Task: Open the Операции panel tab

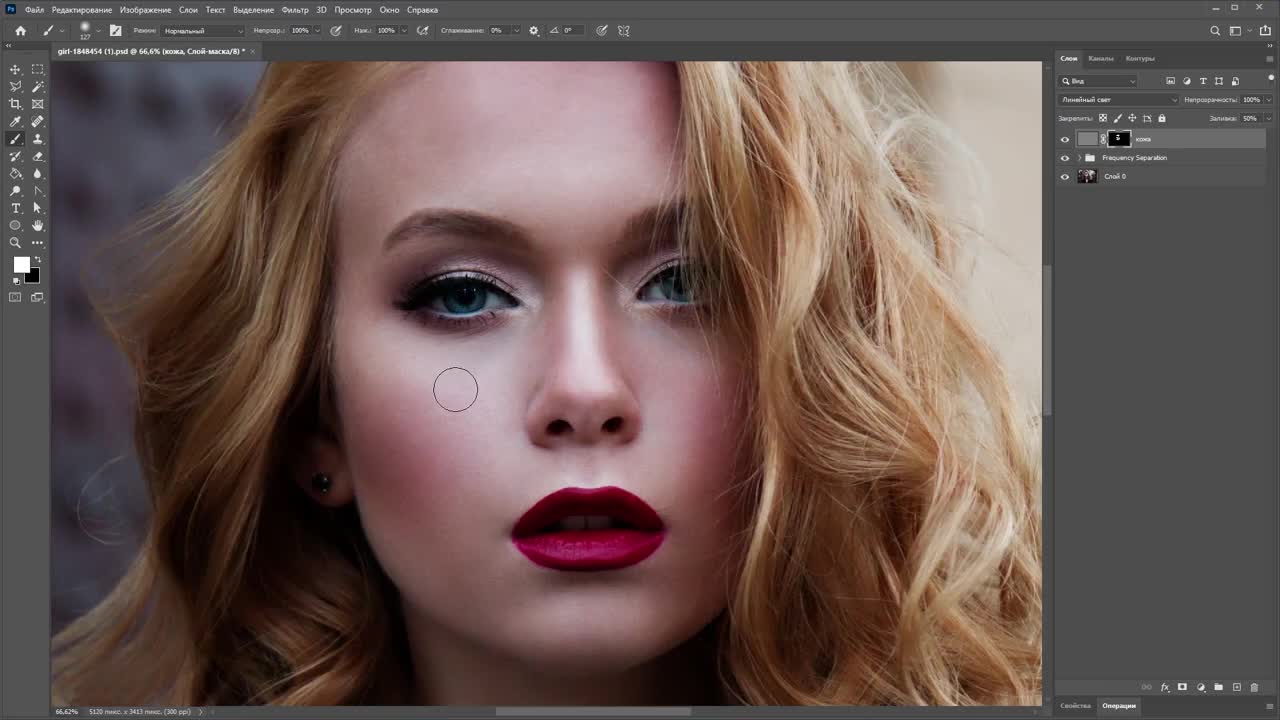Action: (x=1118, y=706)
